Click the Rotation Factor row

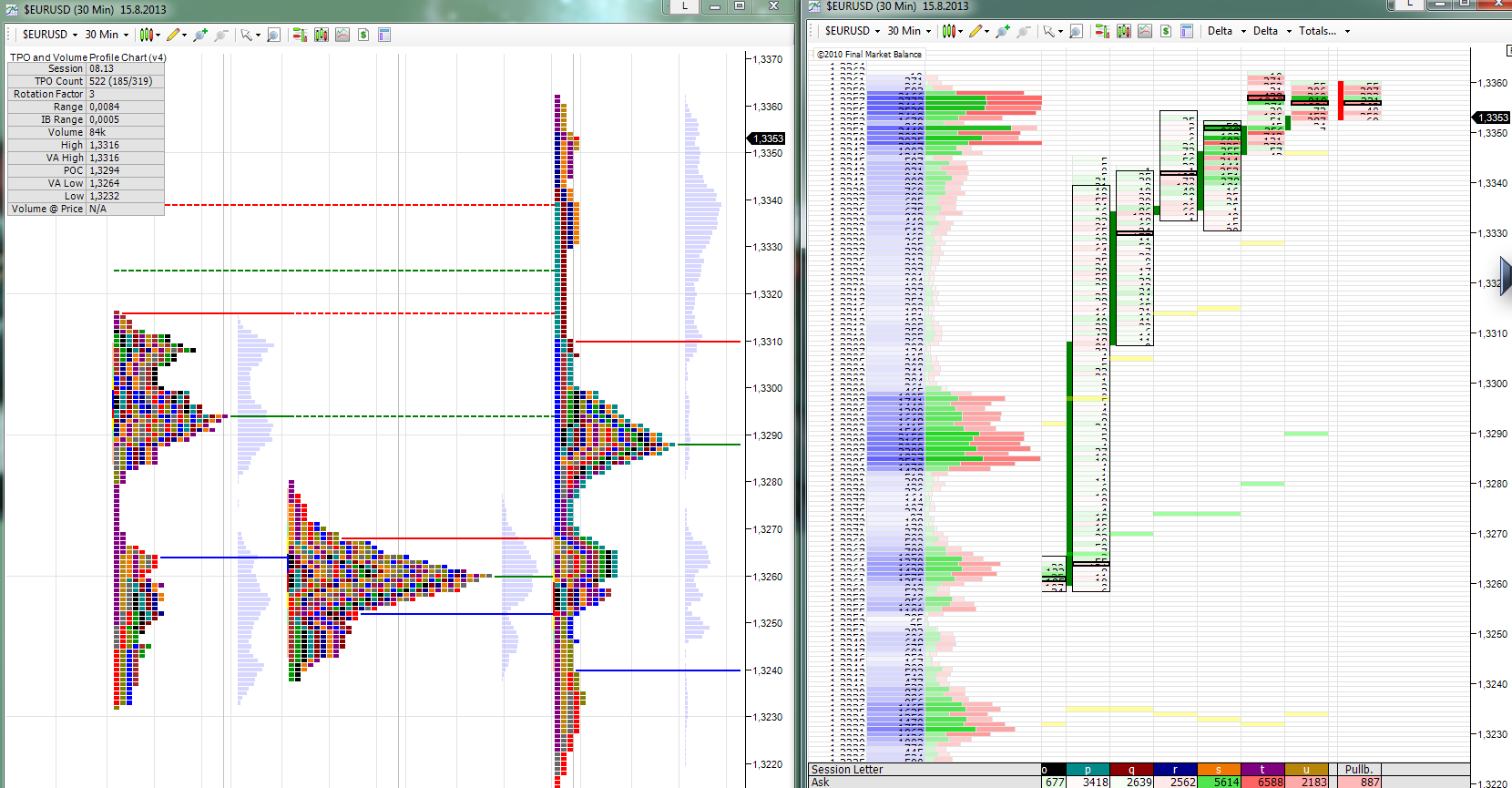pos(86,94)
